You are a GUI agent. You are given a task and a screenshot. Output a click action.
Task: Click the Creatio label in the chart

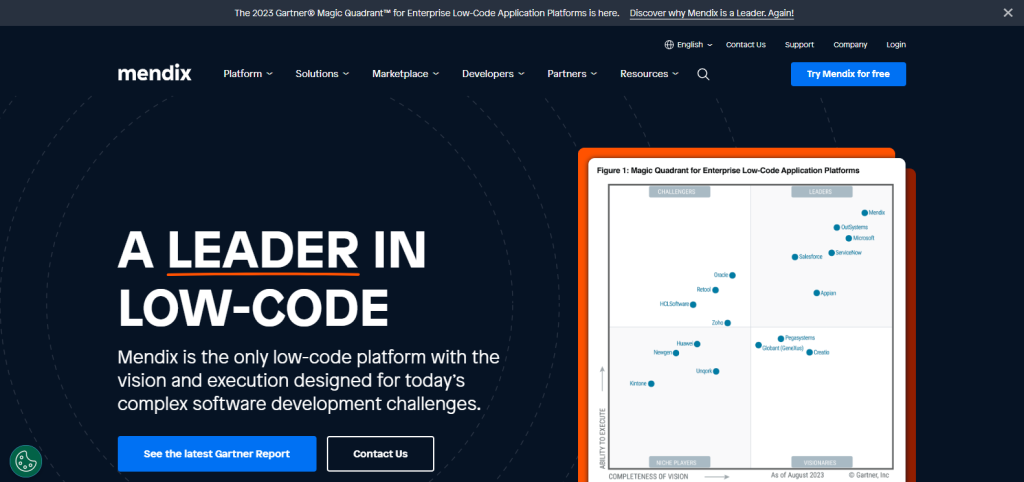pyautogui.click(x=822, y=352)
